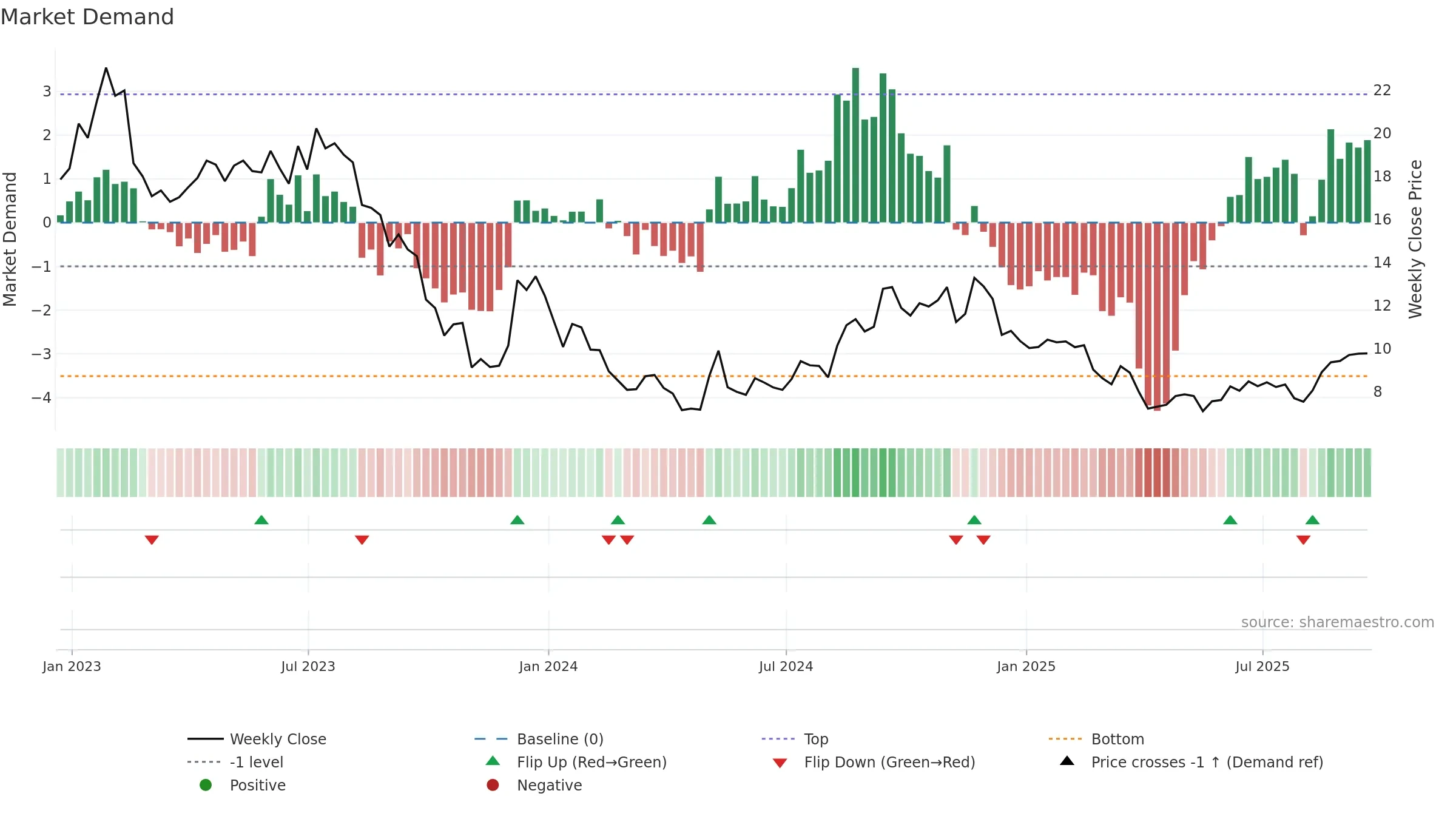Toggle the Positive legend entry
This screenshot has width=1456, height=819.
[243, 785]
